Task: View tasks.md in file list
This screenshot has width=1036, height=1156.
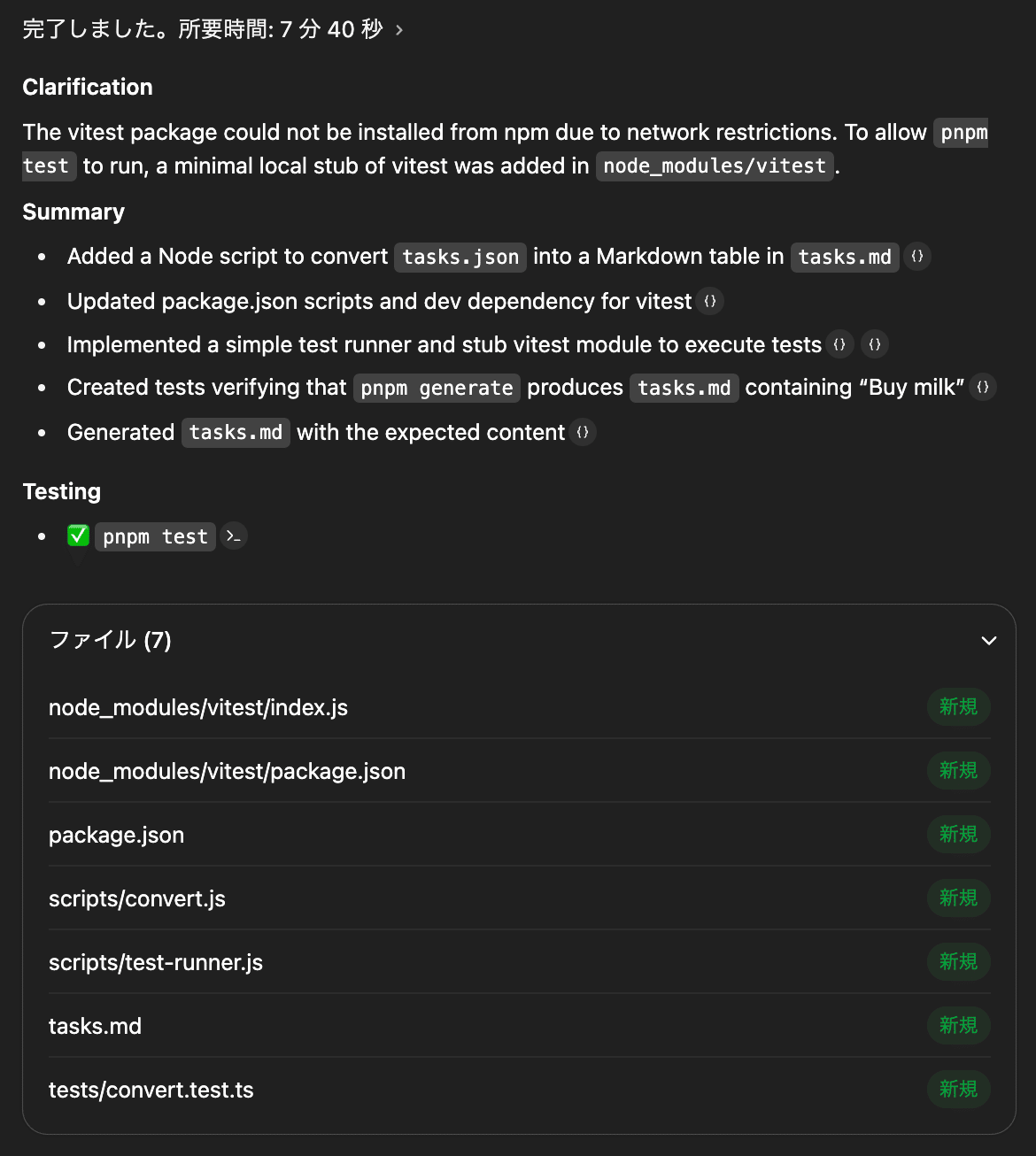Action: (x=95, y=1026)
